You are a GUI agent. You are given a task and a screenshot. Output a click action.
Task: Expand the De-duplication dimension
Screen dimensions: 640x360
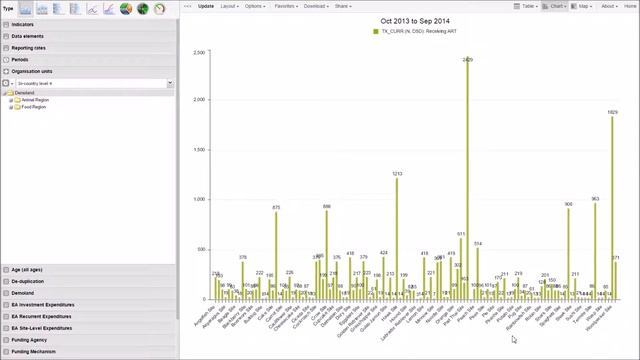tap(89, 282)
